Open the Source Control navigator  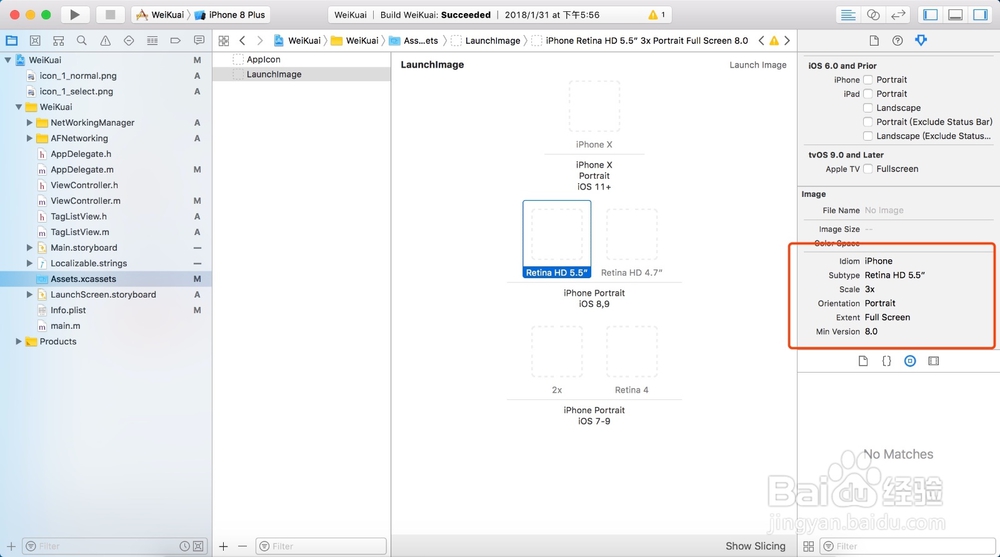pos(35,40)
